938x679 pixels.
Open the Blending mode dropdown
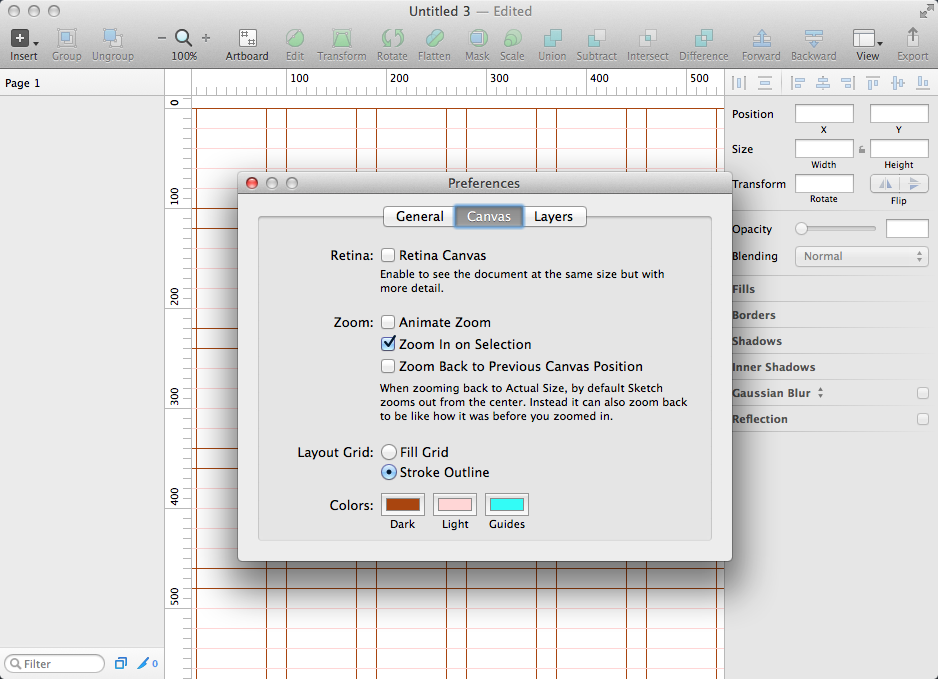(861, 256)
